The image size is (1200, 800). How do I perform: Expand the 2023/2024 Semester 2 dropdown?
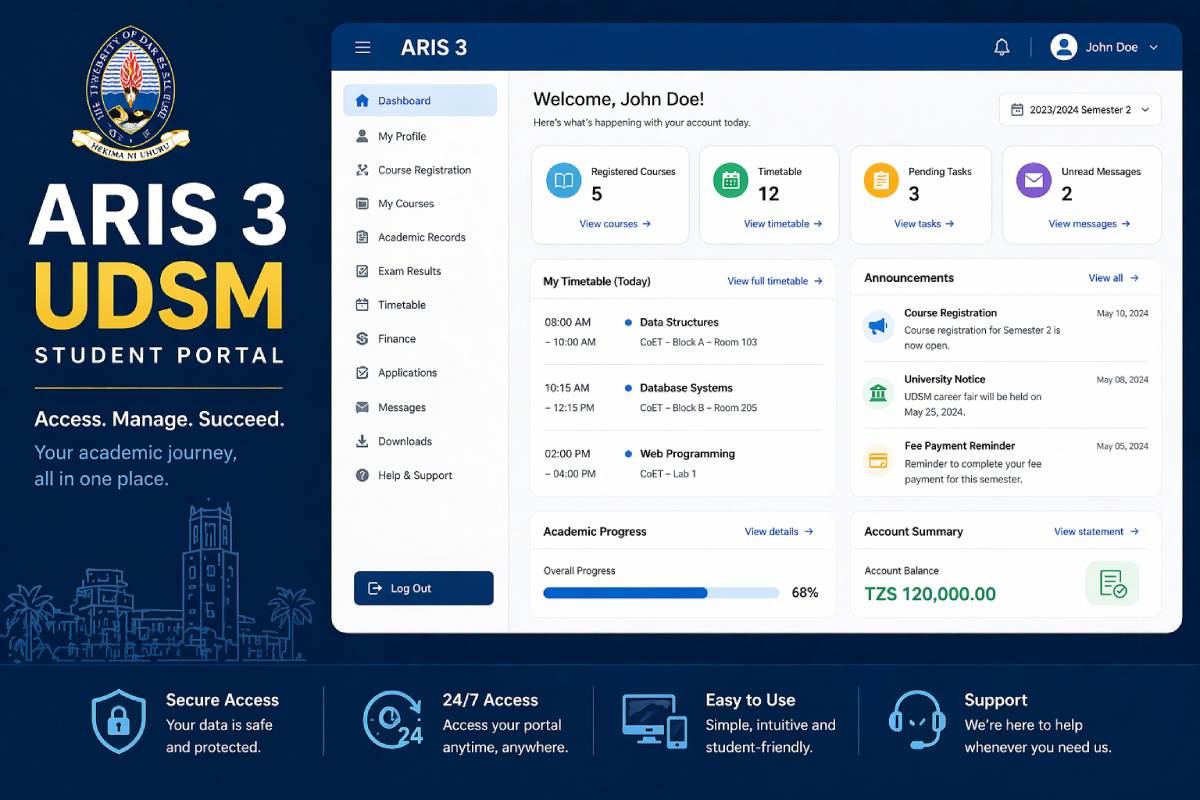(1080, 110)
